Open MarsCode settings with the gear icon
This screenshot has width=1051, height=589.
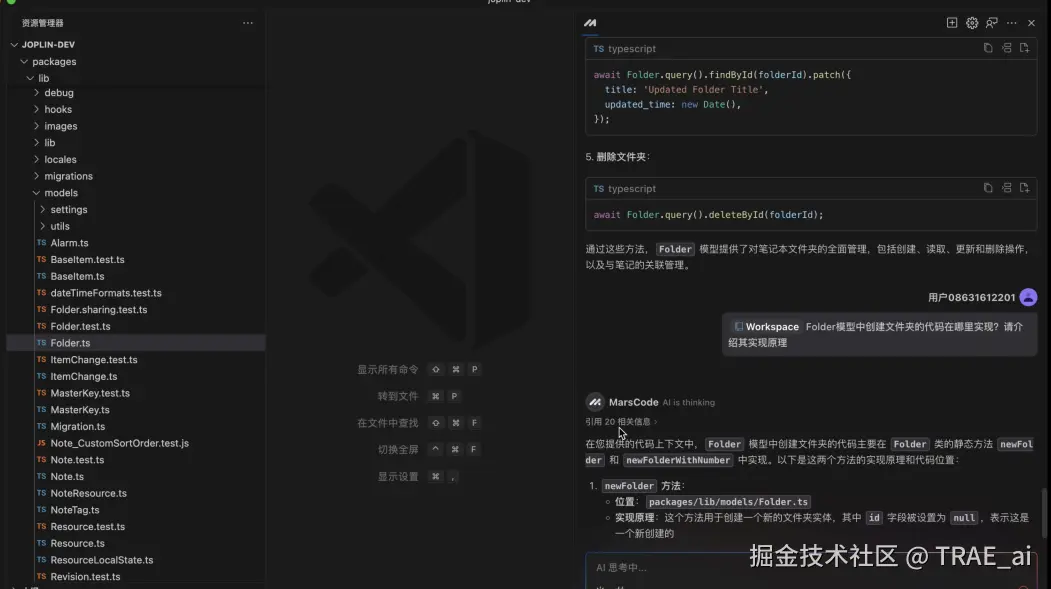click(x=971, y=22)
